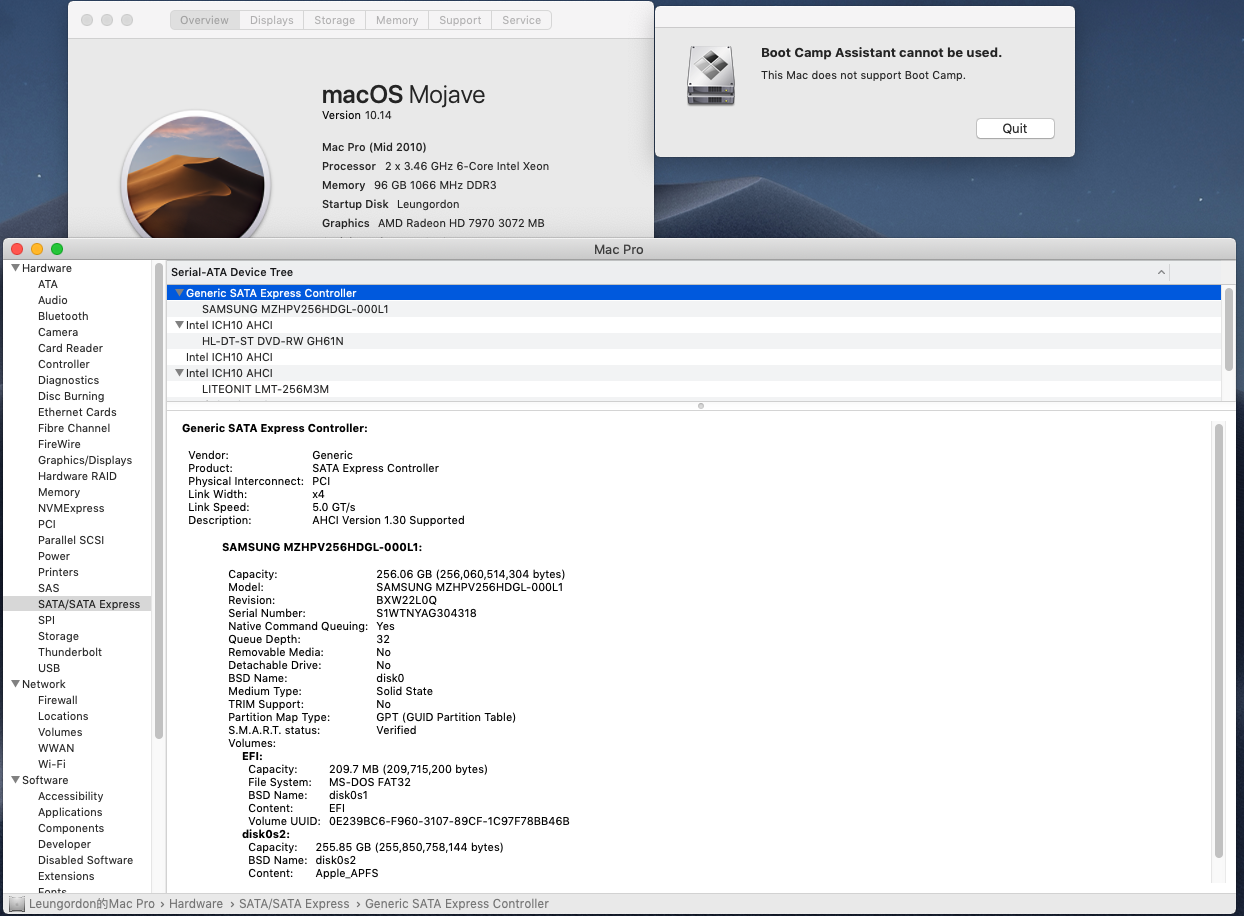Select Fibre Channel in the sidebar

click(74, 428)
